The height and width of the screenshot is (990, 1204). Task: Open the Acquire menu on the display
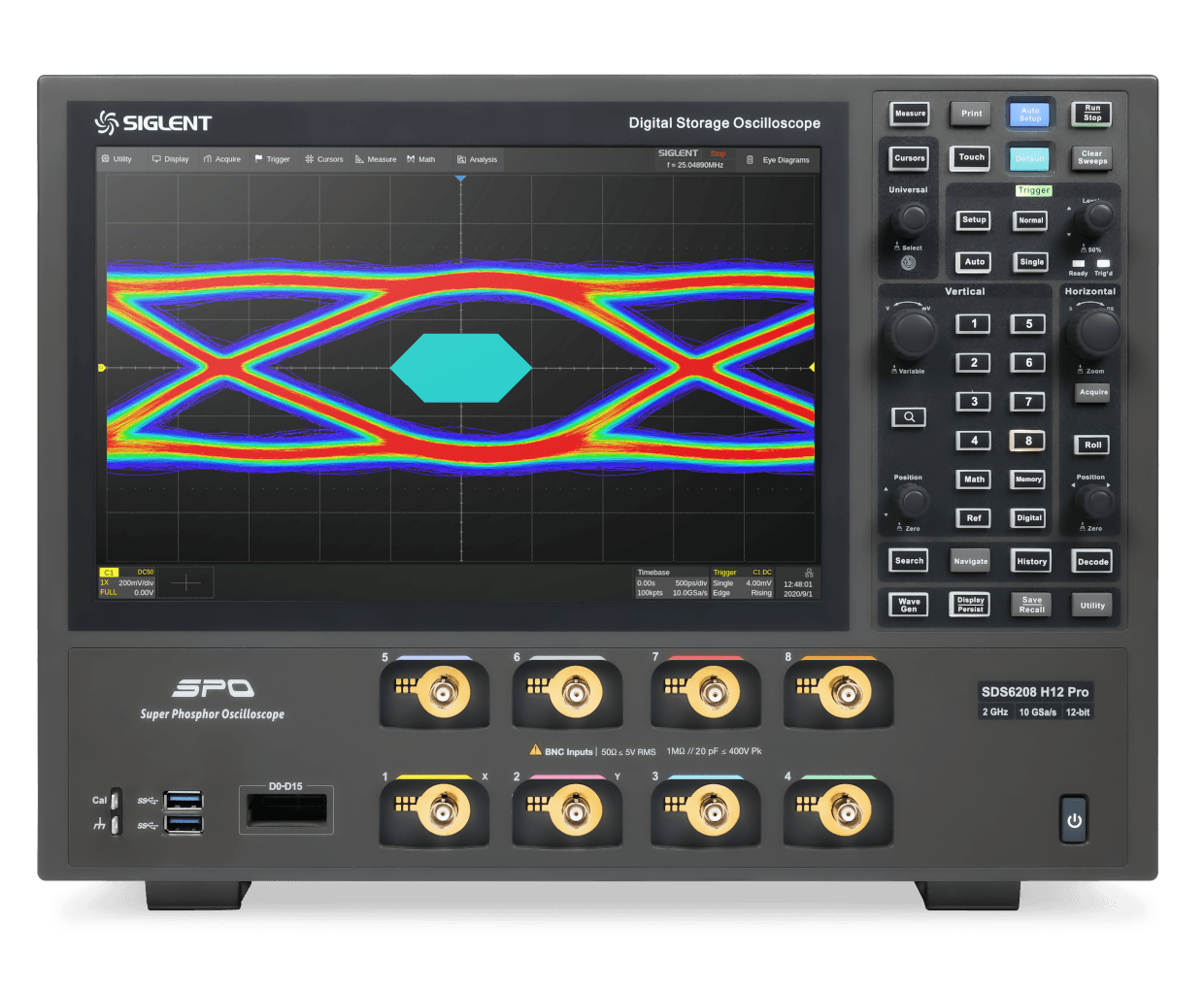click(221, 158)
